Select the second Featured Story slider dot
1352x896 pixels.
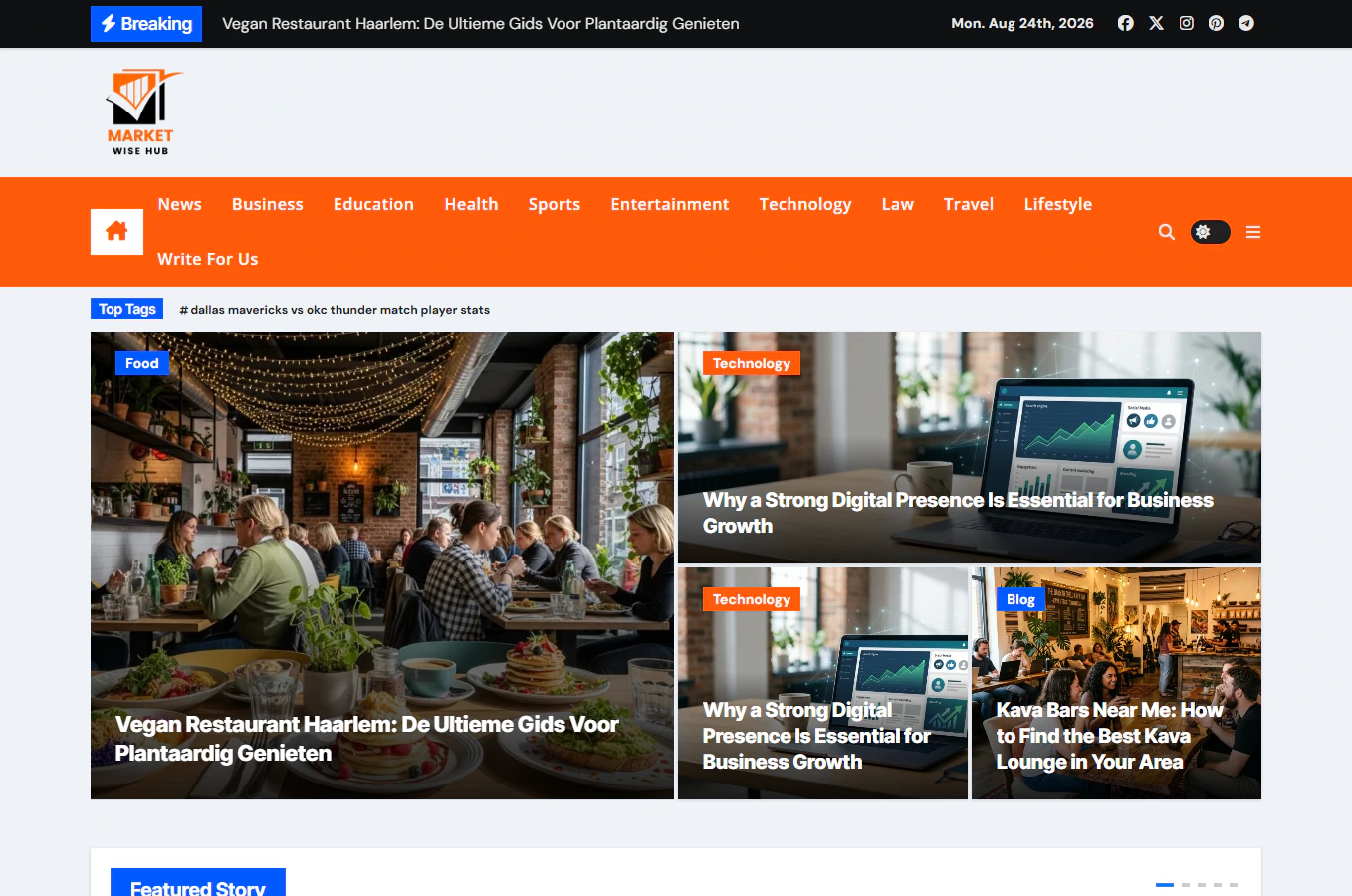tap(1185, 884)
